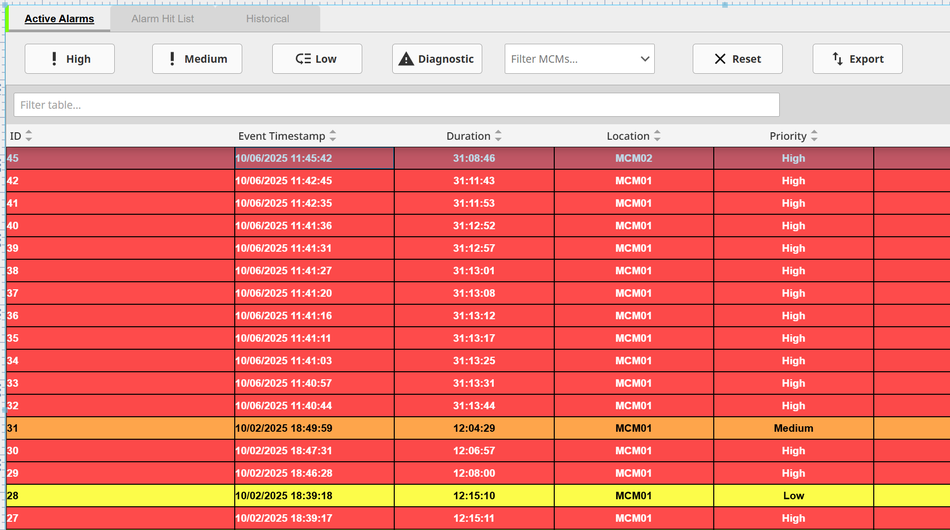The height and width of the screenshot is (530, 950).
Task: Switch to the Alarm Hit List tab
Action: [x=163, y=19]
